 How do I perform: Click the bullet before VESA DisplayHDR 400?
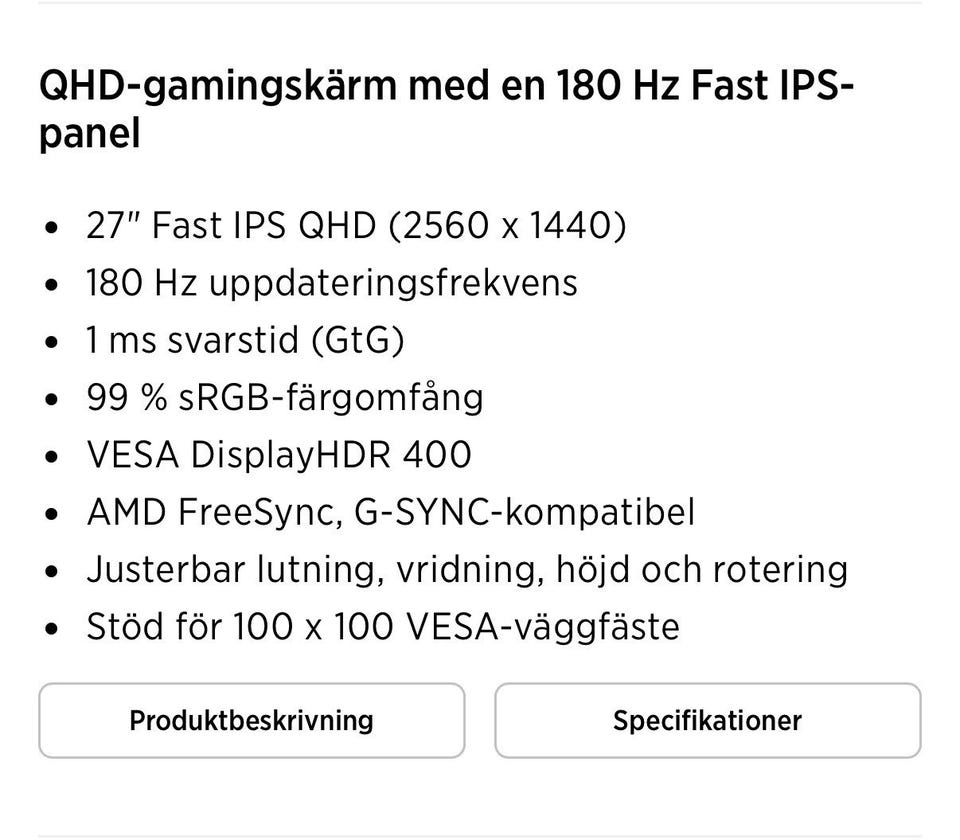(52, 457)
